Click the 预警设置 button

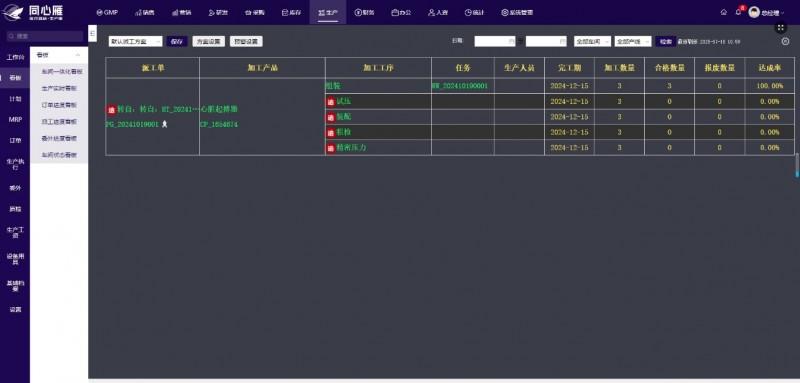[246, 41]
